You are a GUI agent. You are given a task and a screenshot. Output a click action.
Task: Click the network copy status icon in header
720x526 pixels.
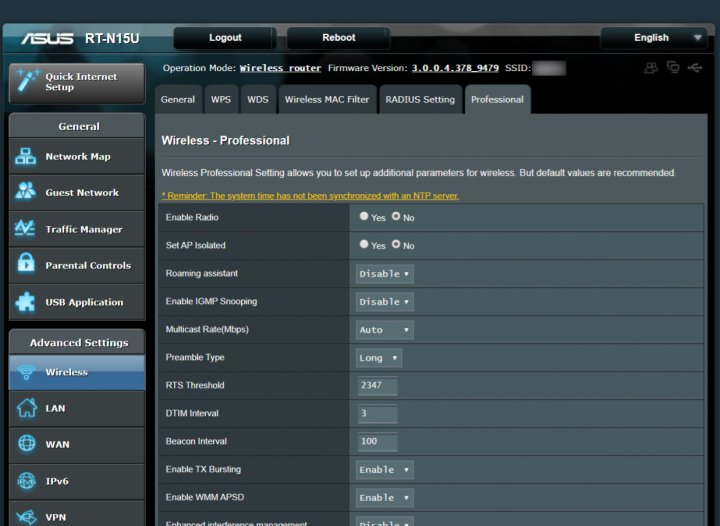673,67
